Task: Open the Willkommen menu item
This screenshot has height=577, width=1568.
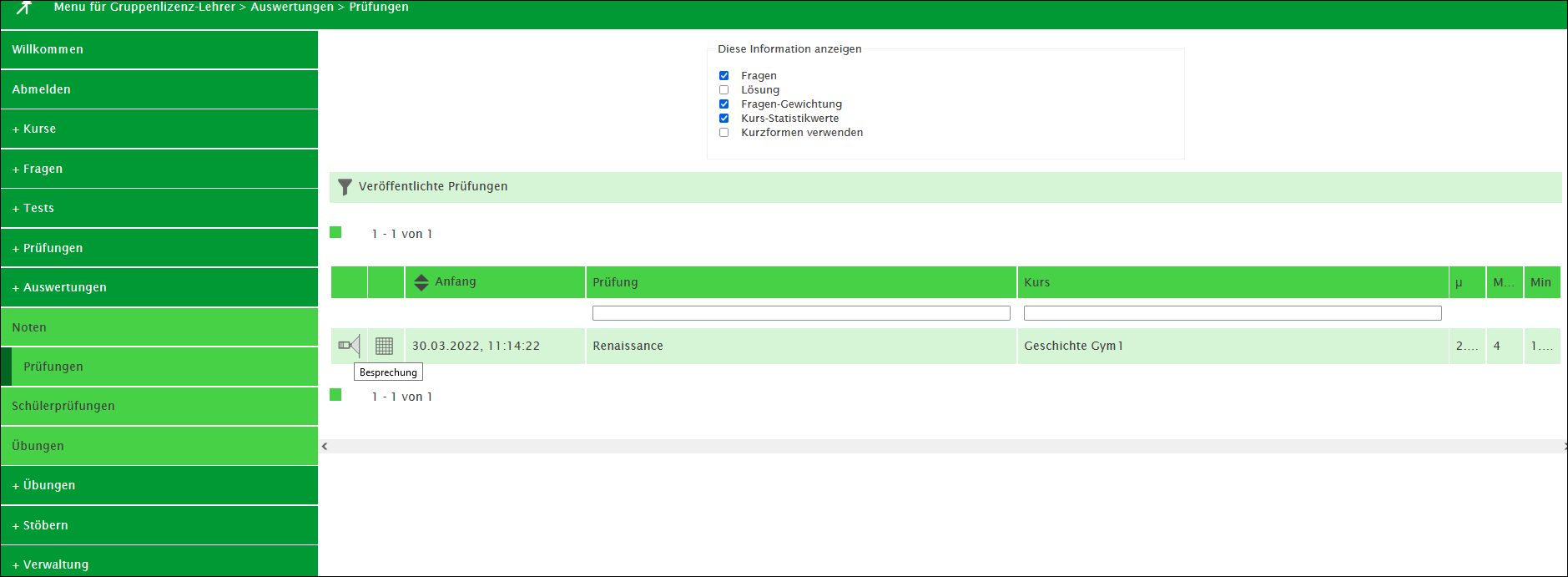Action: coord(159,49)
